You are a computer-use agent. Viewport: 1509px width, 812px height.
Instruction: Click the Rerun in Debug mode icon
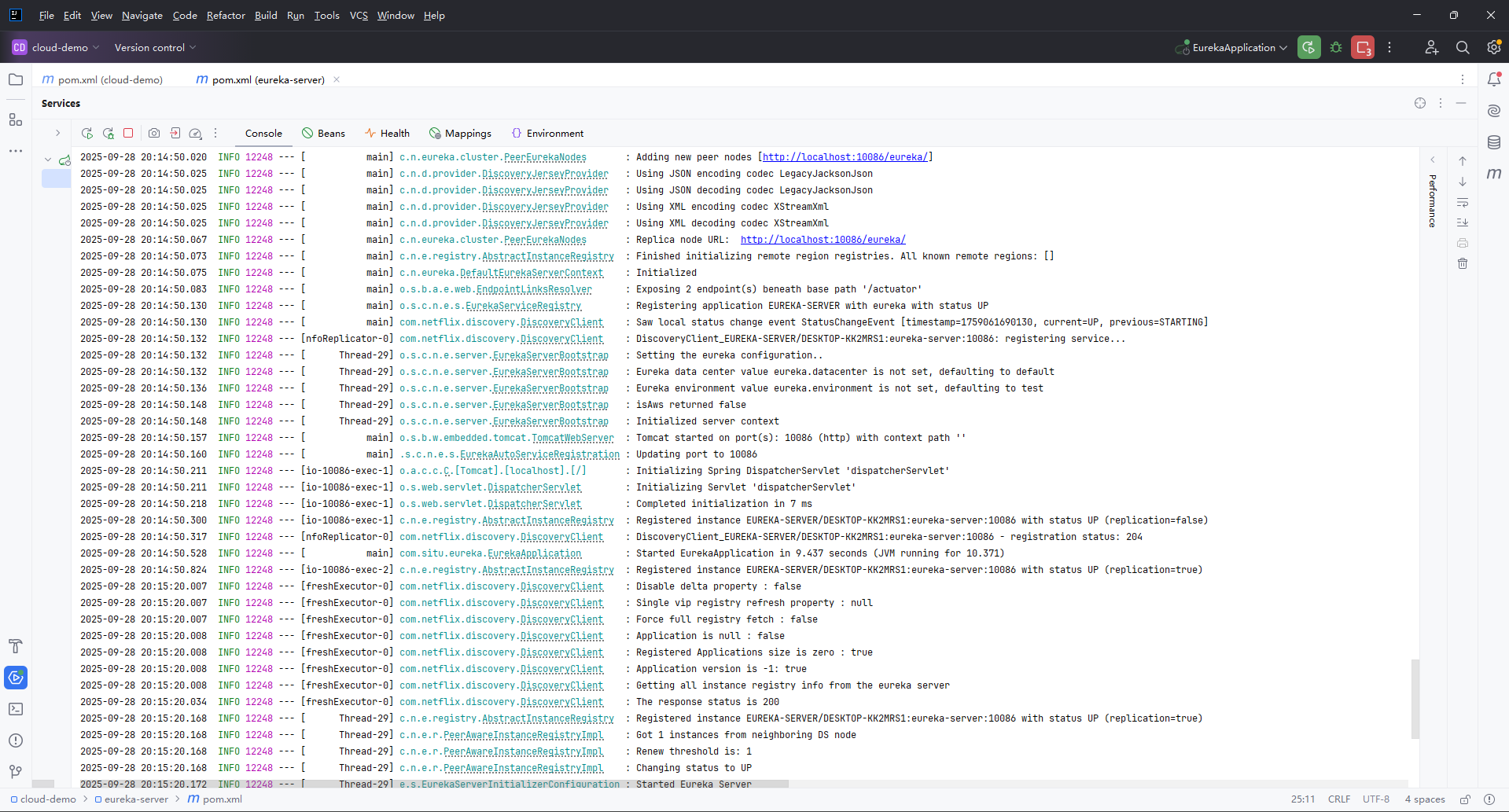(109, 134)
